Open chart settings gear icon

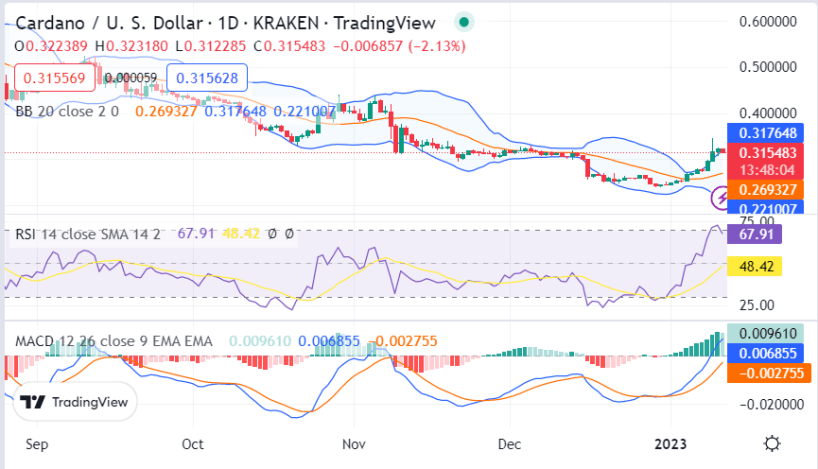pos(772,444)
